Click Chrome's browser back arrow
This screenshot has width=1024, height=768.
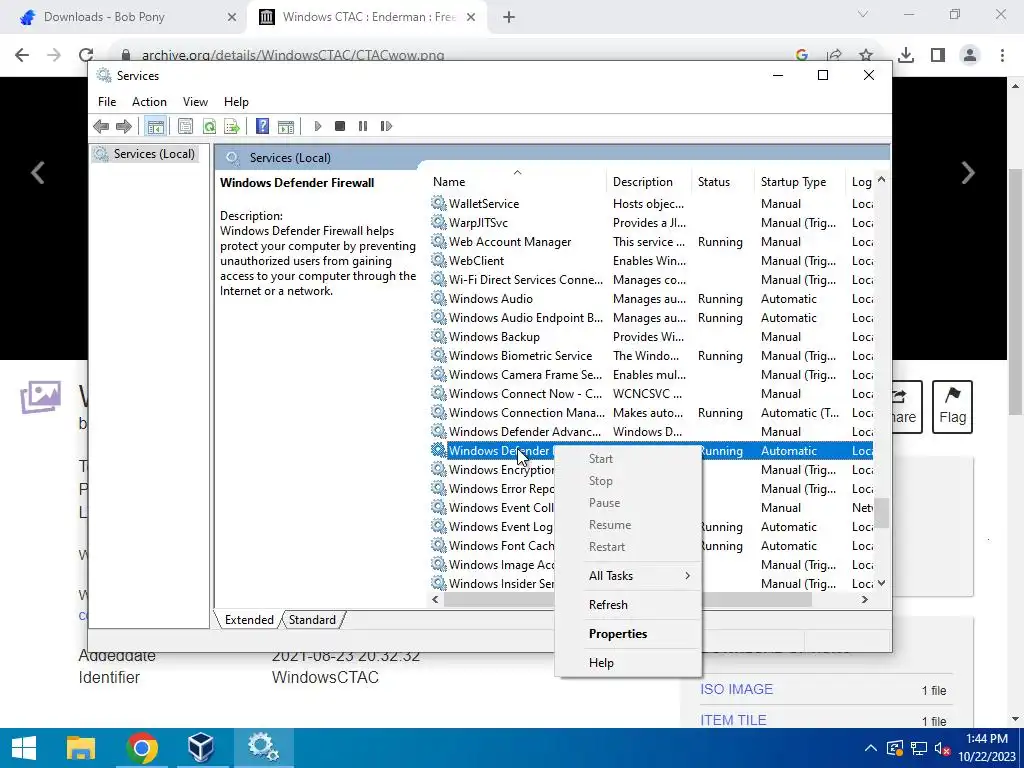(x=22, y=55)
